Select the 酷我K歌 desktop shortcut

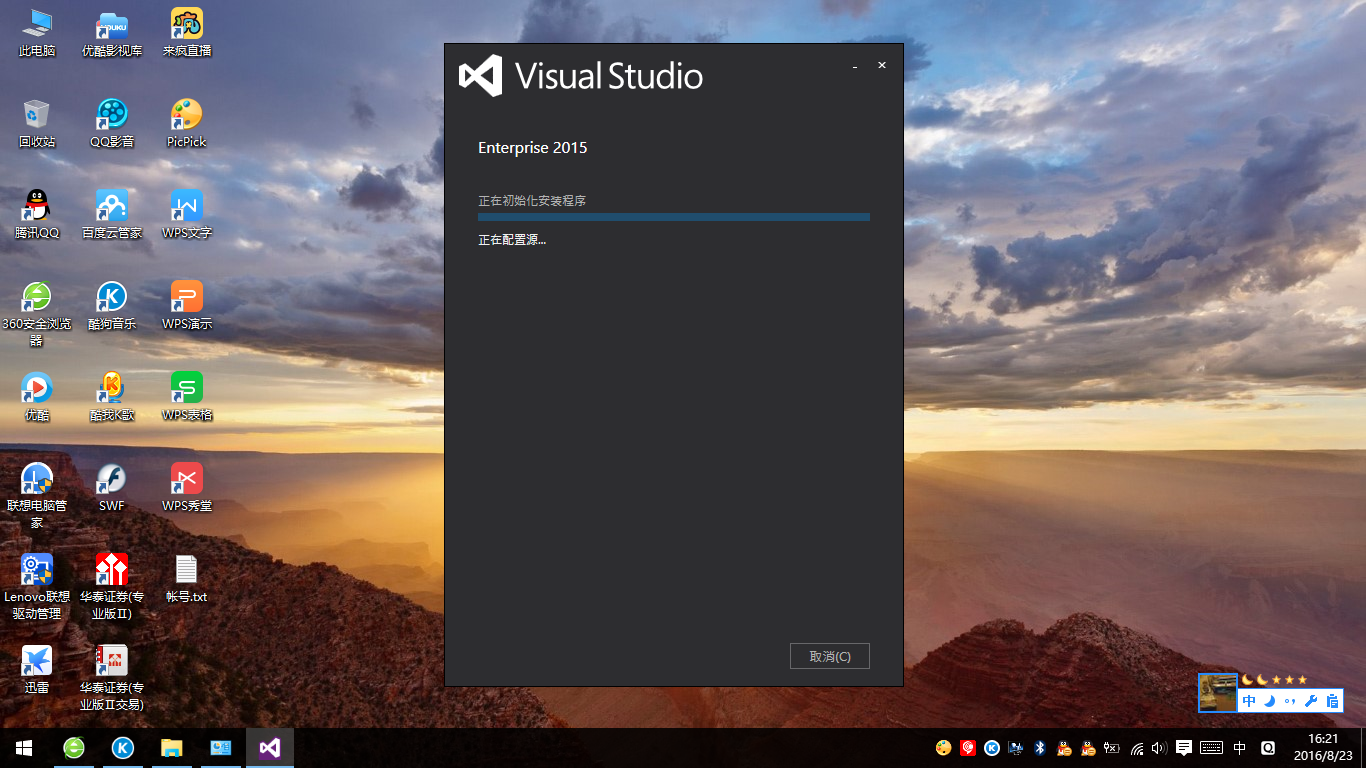112,397
